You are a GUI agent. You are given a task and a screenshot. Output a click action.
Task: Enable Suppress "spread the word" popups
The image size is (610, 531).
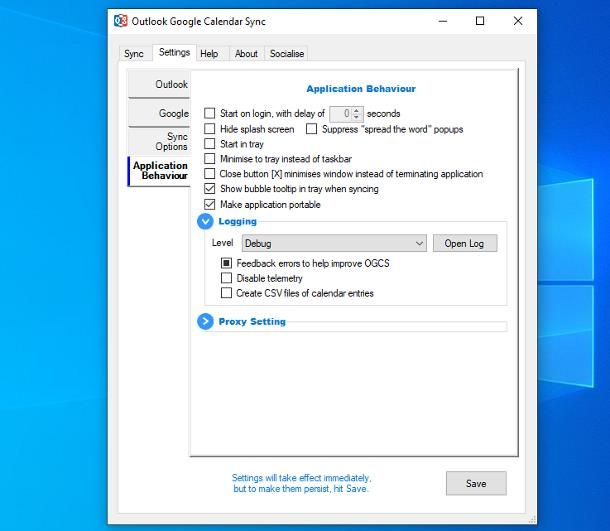pyautogui.click(x=311, y=129)
